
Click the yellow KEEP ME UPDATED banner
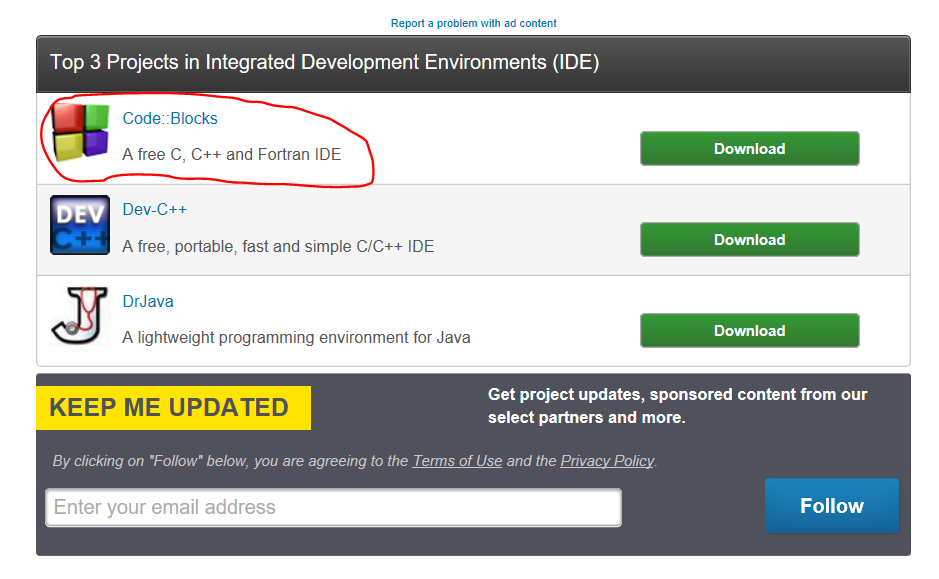(x=174, y=408)
